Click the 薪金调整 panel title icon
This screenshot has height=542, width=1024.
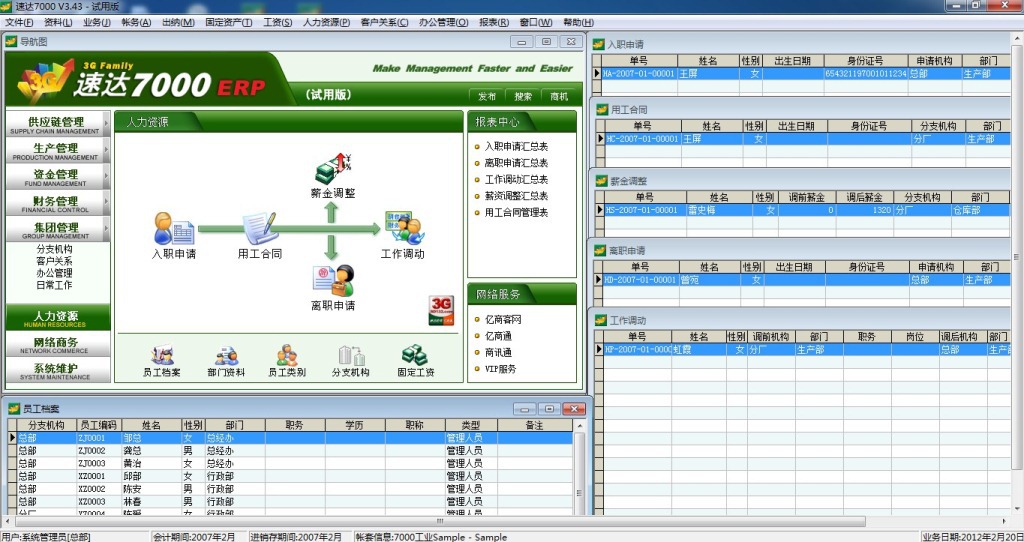601,181
